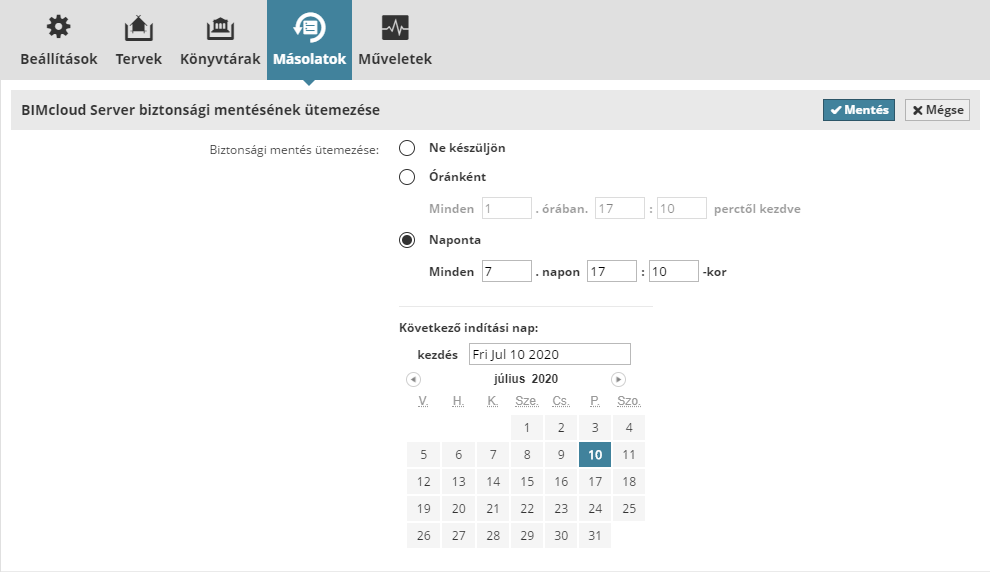990x572 pixels.
Task: Click the Sze. weekday header
Action: tap(527, 401)
